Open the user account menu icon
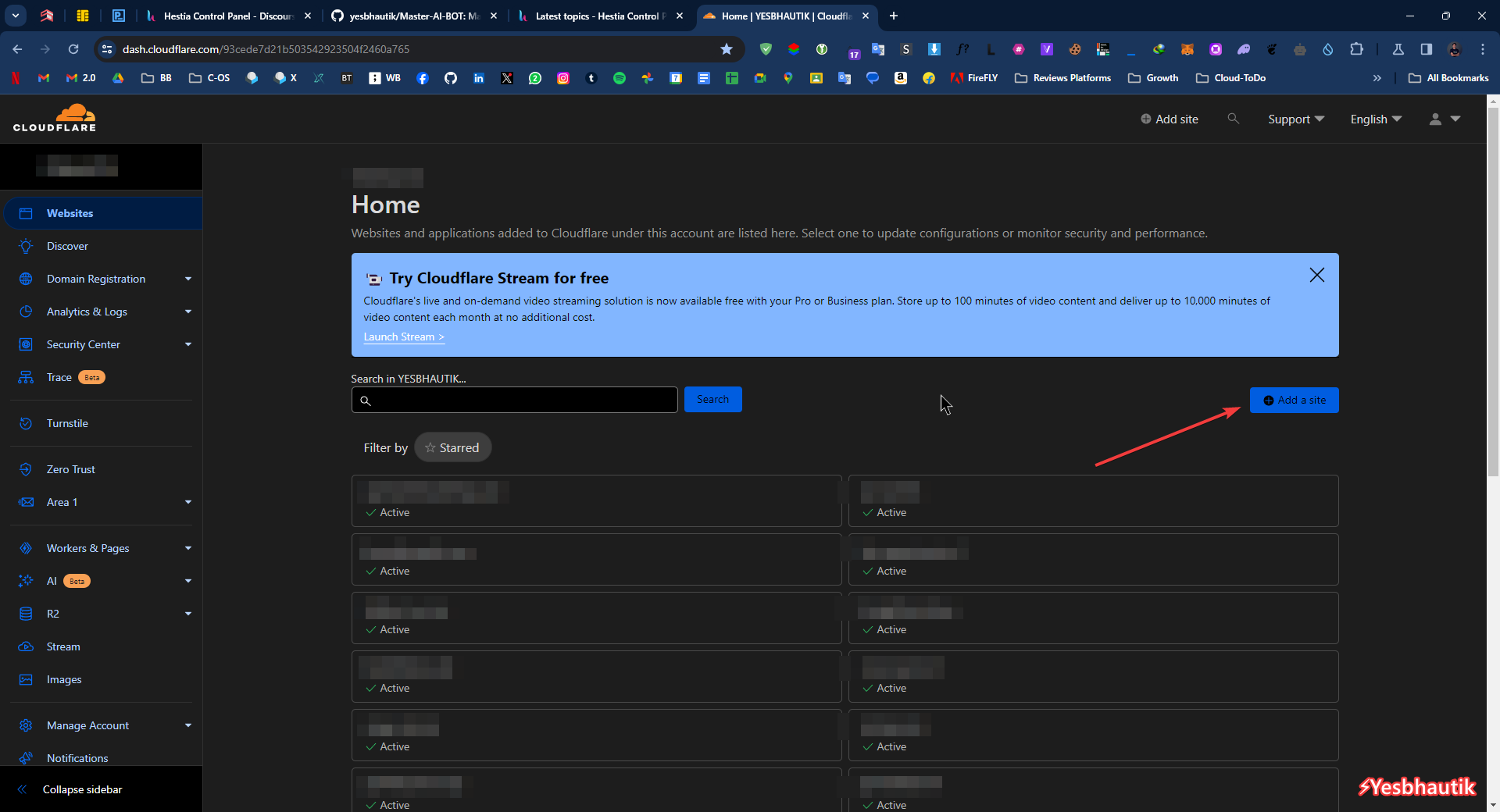 [1444, 119]
